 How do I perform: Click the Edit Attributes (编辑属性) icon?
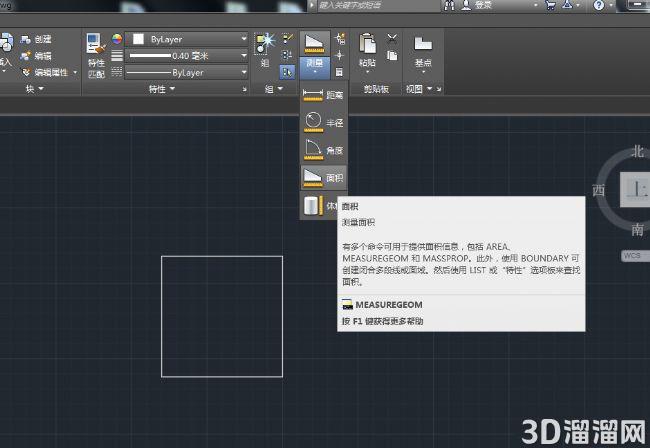coord(26,73)
